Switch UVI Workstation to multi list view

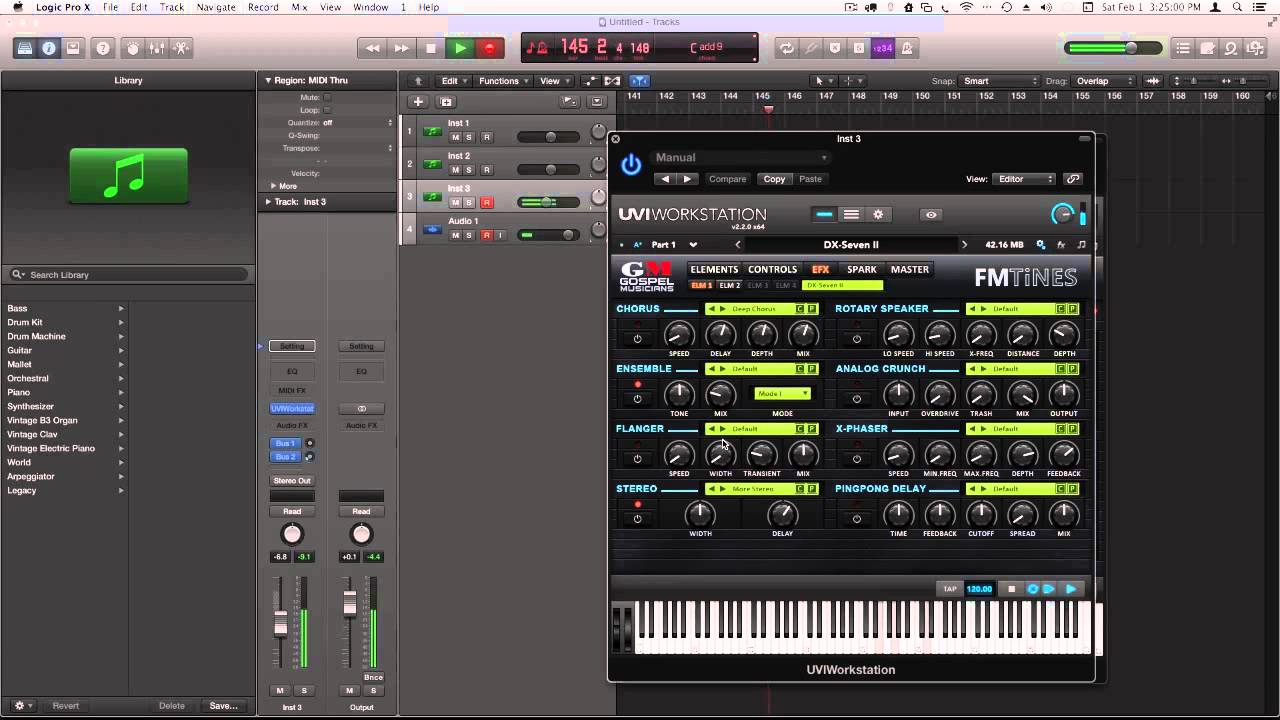(851, 214)
